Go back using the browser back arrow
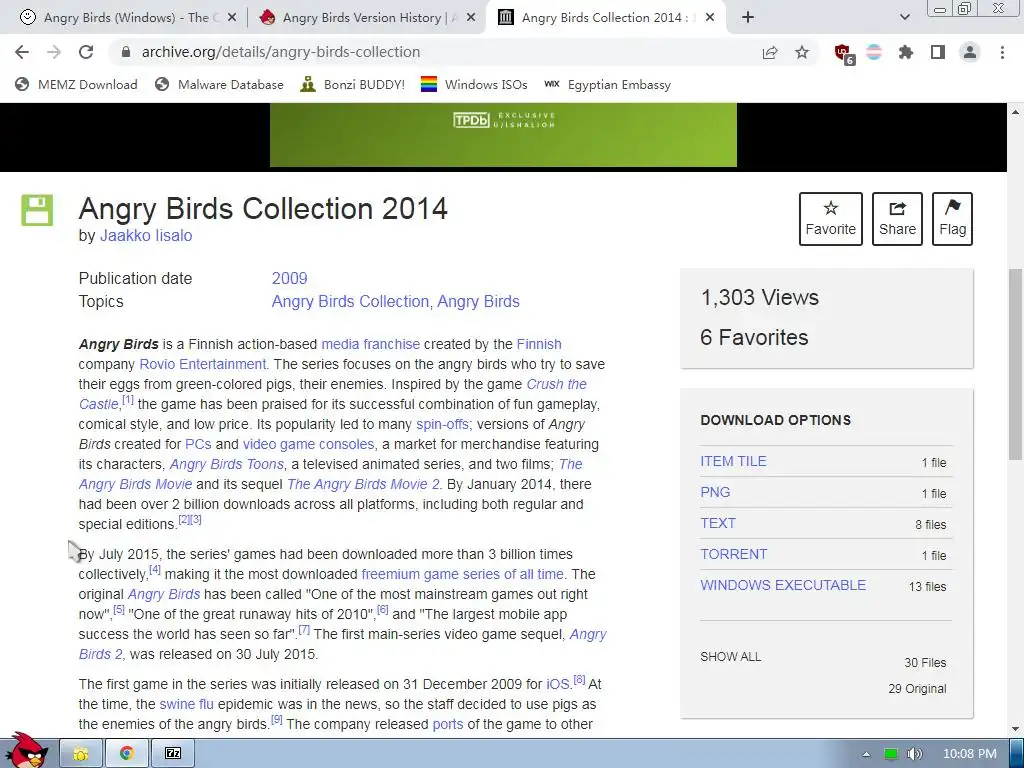The width and height of the screenshot is (1024, 768). tap(22, 52)
